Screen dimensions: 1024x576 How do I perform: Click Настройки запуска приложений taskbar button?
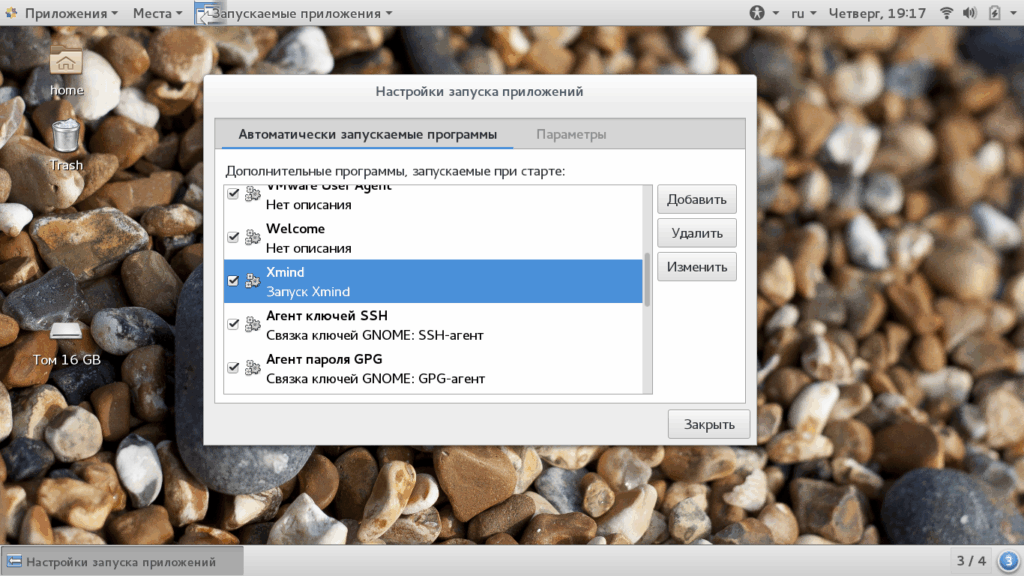click(x=121, y=561)
